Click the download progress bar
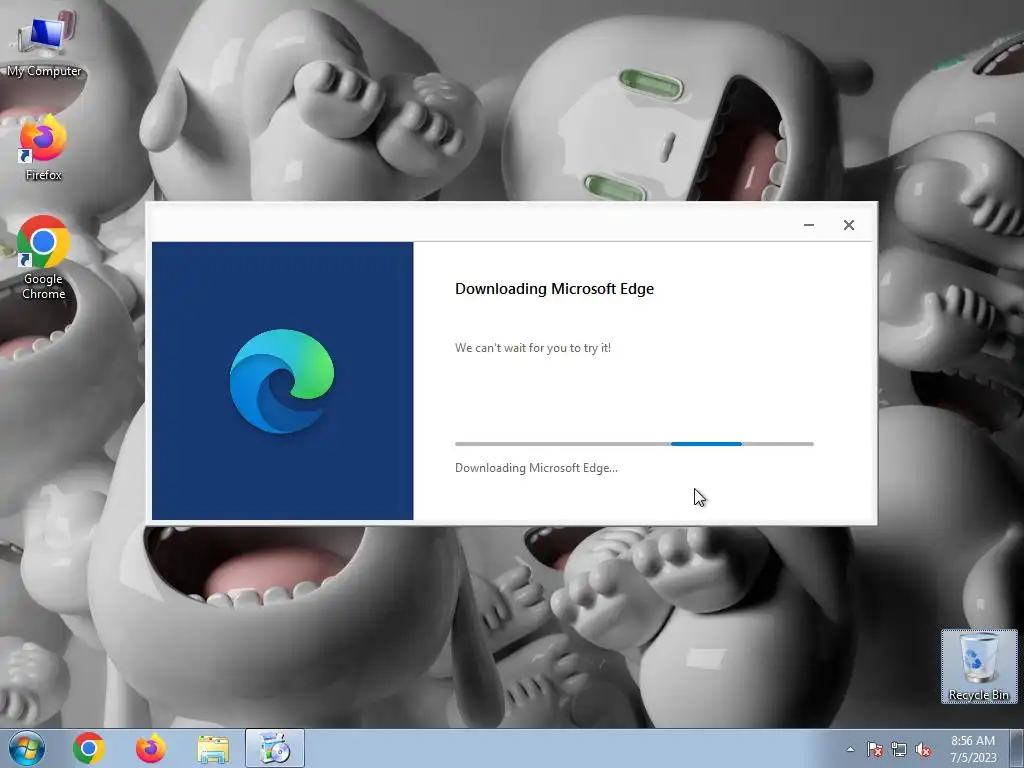Screen dimensions: 1024x768 click(x=634, y=444)
